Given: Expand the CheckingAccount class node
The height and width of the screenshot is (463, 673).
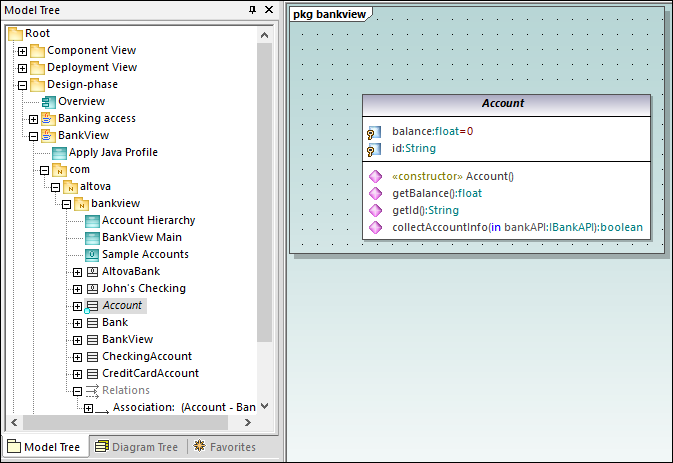Looking at the screenshot, I should [78, 357].
